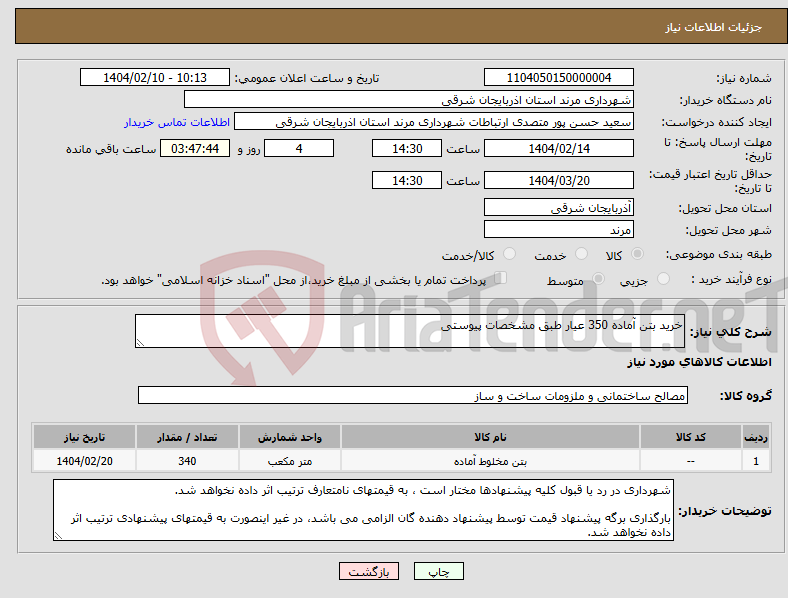
Task: Toggle the اسناد خزانه اسلامی payment checkbox
Action: [501, 278]
